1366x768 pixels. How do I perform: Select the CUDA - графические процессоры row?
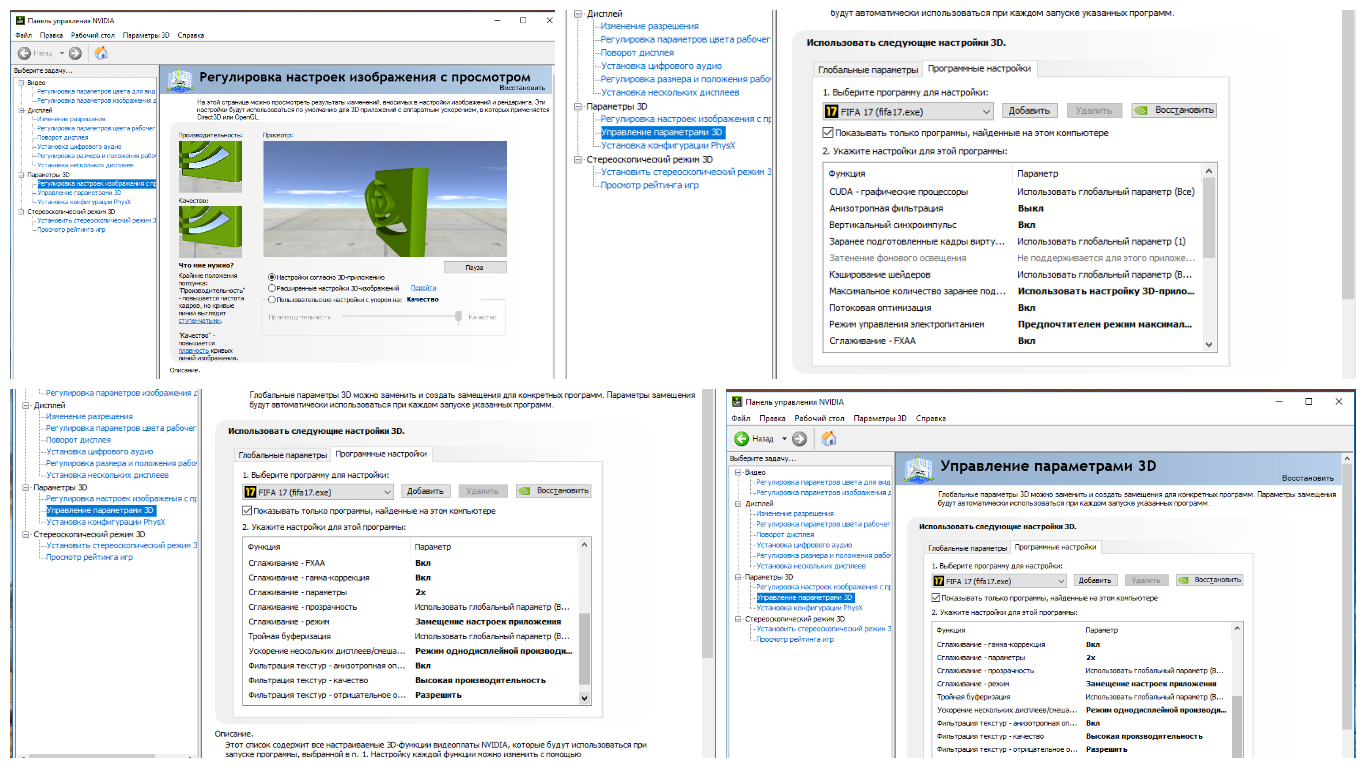[1011, 192]
